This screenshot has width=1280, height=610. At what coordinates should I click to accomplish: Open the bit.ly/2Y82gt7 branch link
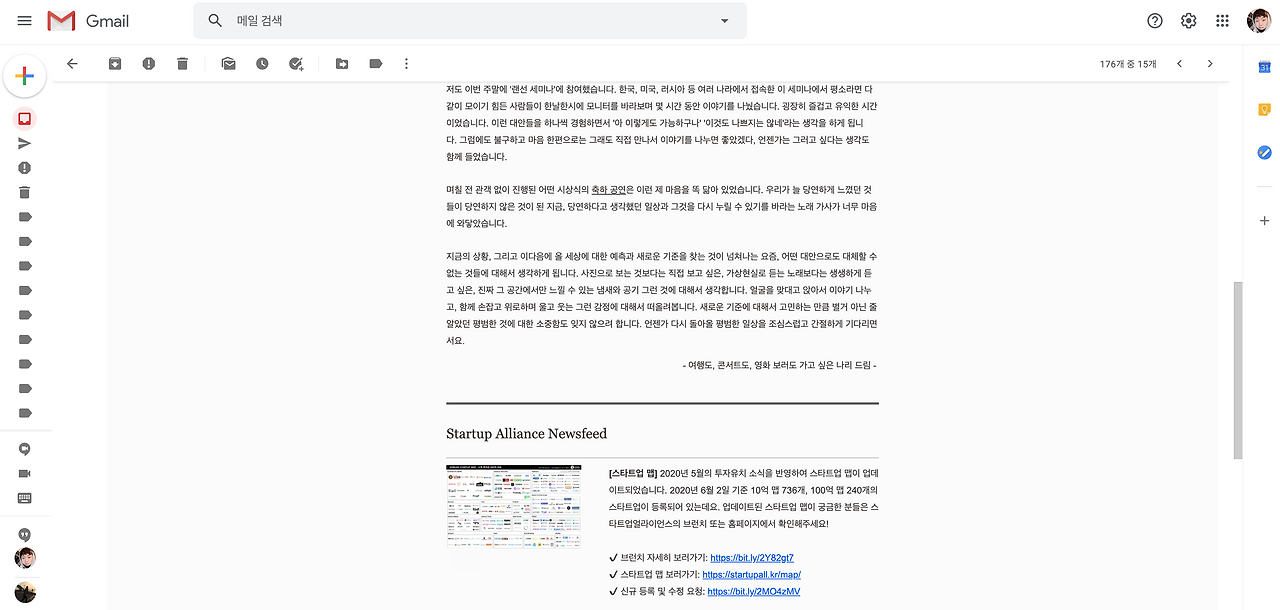(x=751, y=557)
